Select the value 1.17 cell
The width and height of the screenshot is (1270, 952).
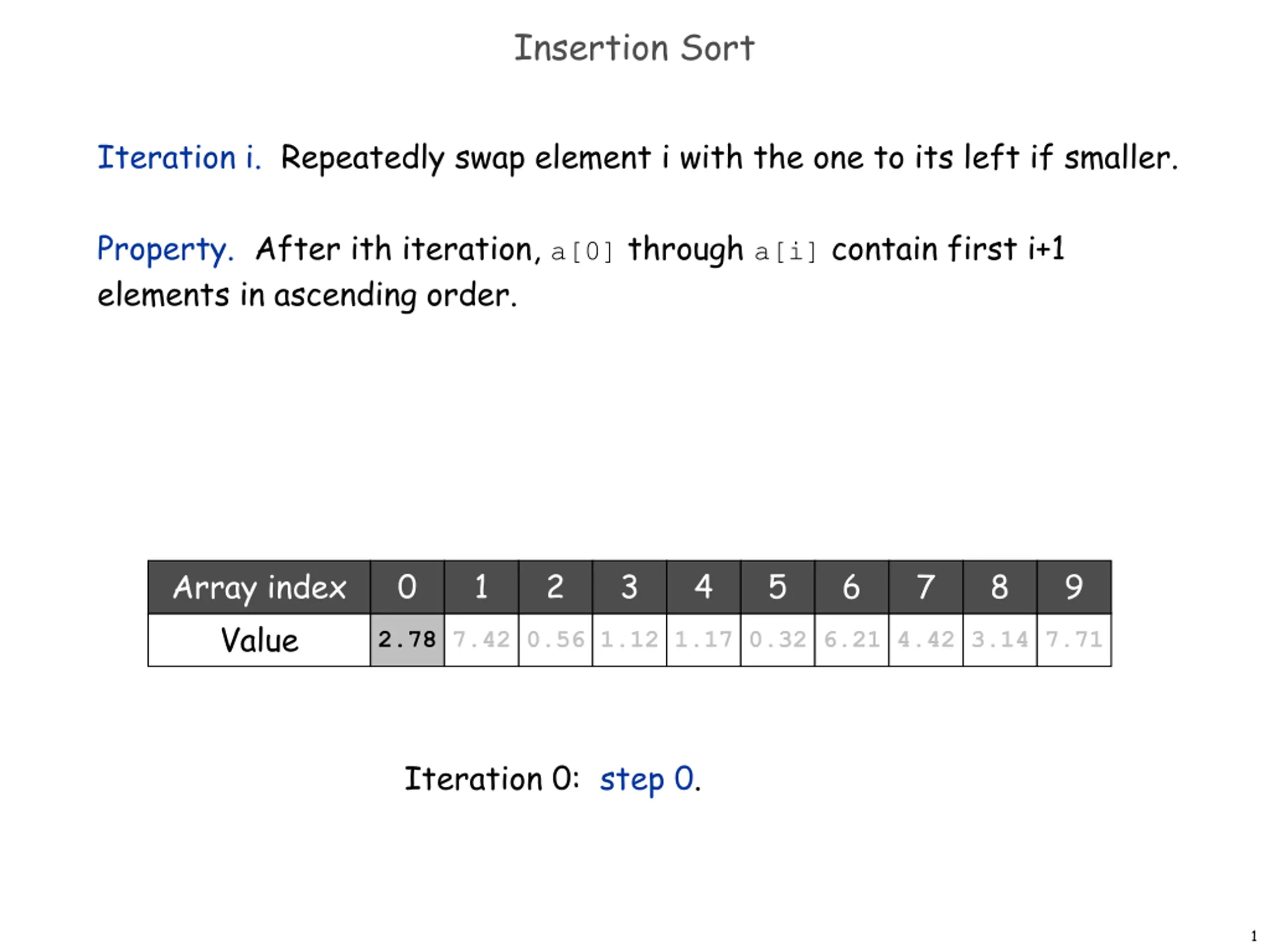coord(703,640)
